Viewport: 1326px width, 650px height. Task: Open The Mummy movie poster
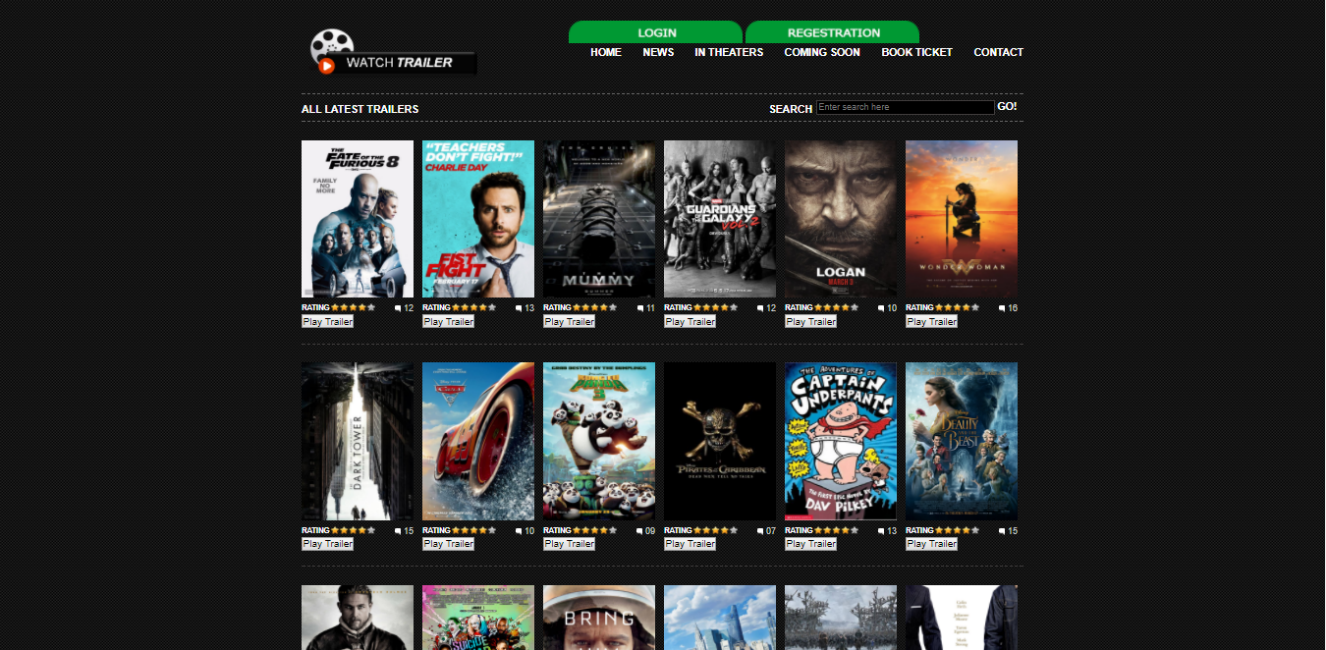599,219
